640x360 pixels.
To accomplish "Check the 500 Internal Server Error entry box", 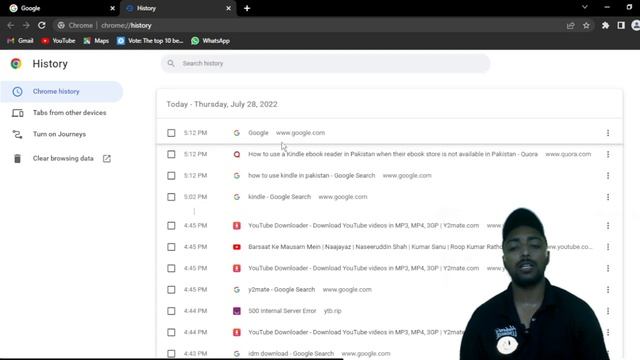I will 171,311.
